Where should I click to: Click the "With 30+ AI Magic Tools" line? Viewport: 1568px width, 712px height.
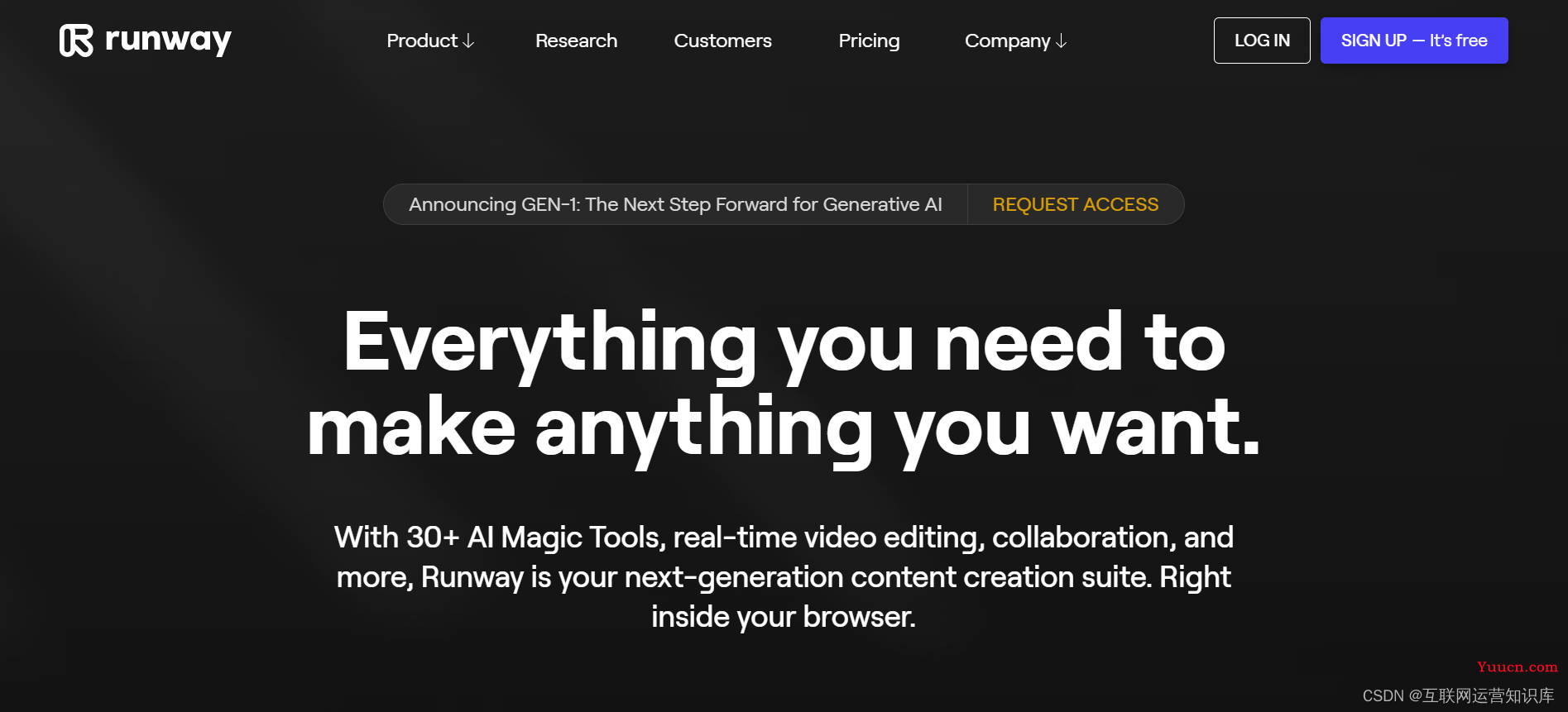(x=784, y=538)
